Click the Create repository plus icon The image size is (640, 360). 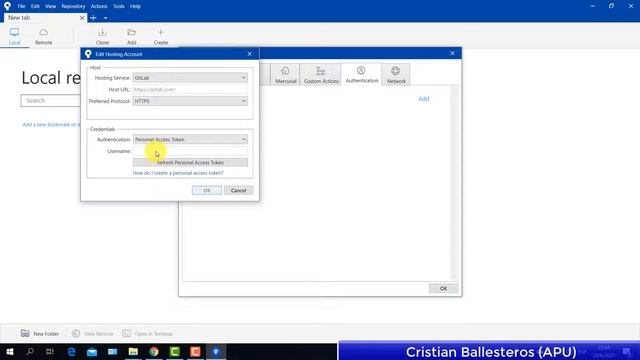pos(161,36)
